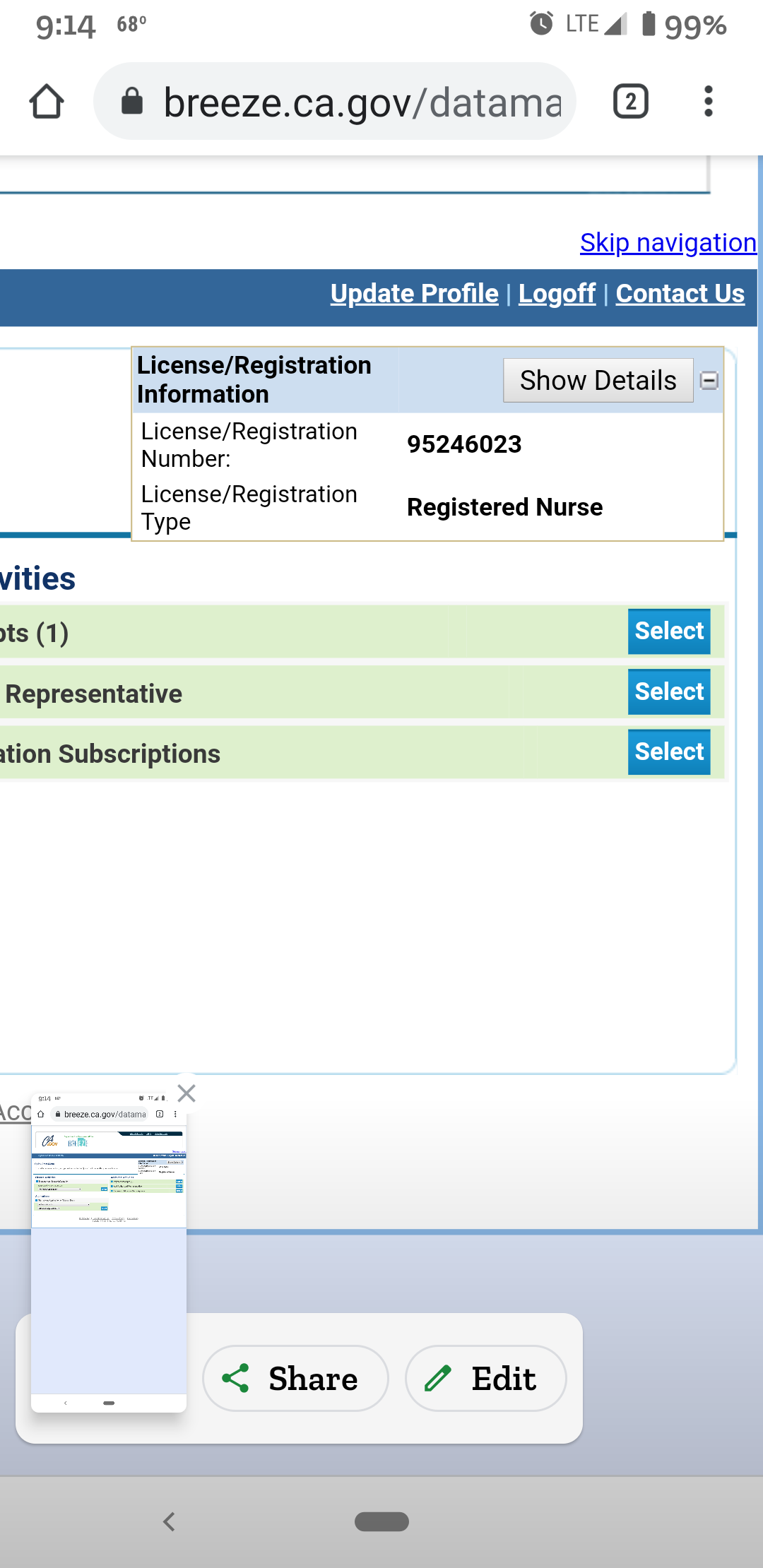Dismiss the screenshot preview with X

point(187,1093)
